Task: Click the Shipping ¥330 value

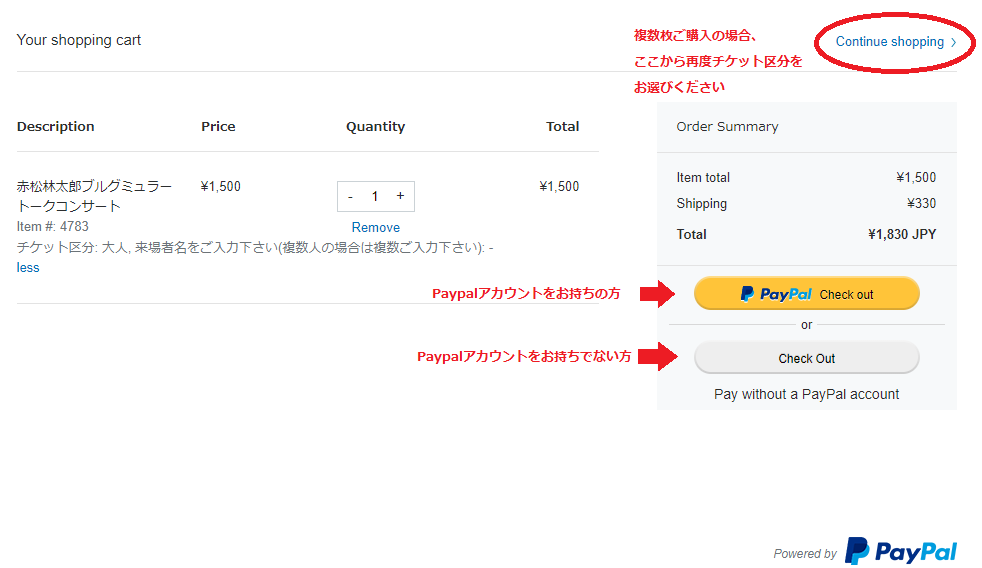Action: 921,204
